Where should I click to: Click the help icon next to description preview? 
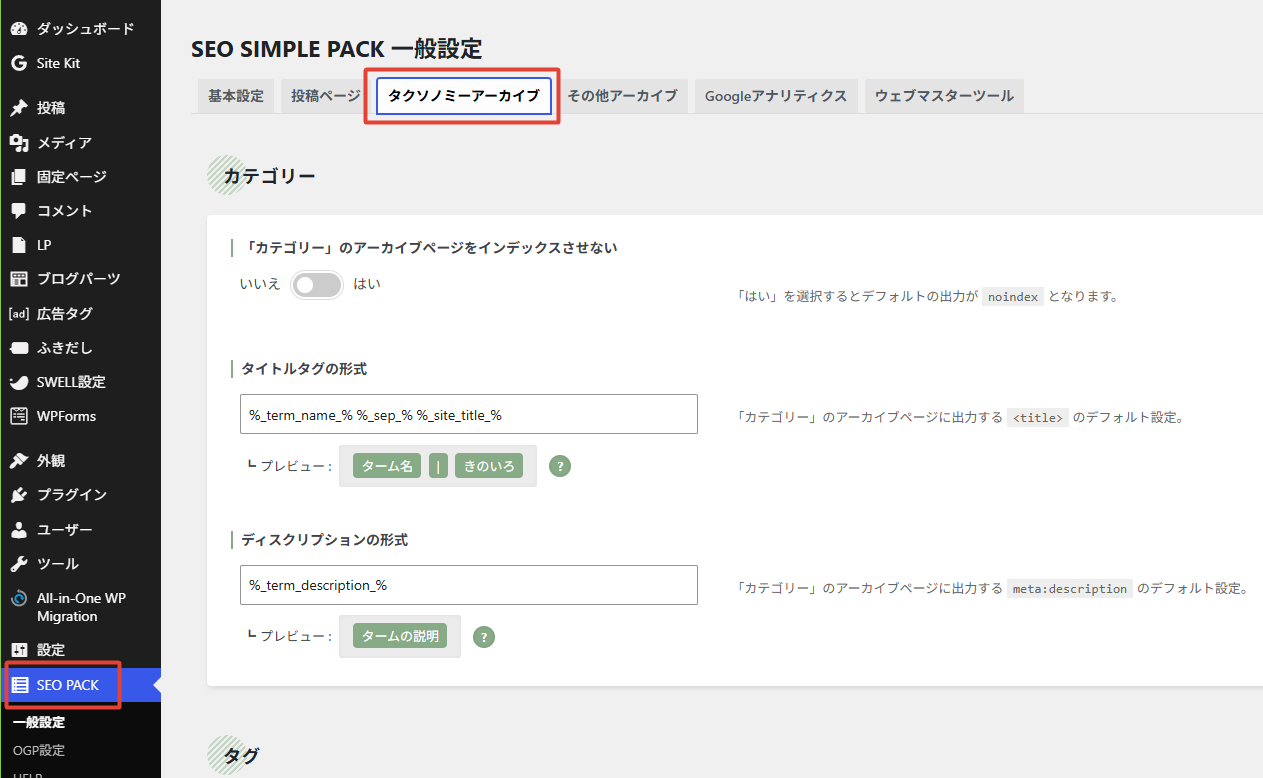tap(484, 637)
